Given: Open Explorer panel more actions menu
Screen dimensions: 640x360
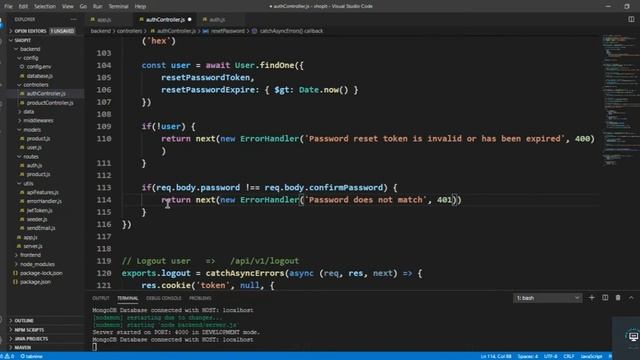Looking at the screenshot, I should (73, 19).
